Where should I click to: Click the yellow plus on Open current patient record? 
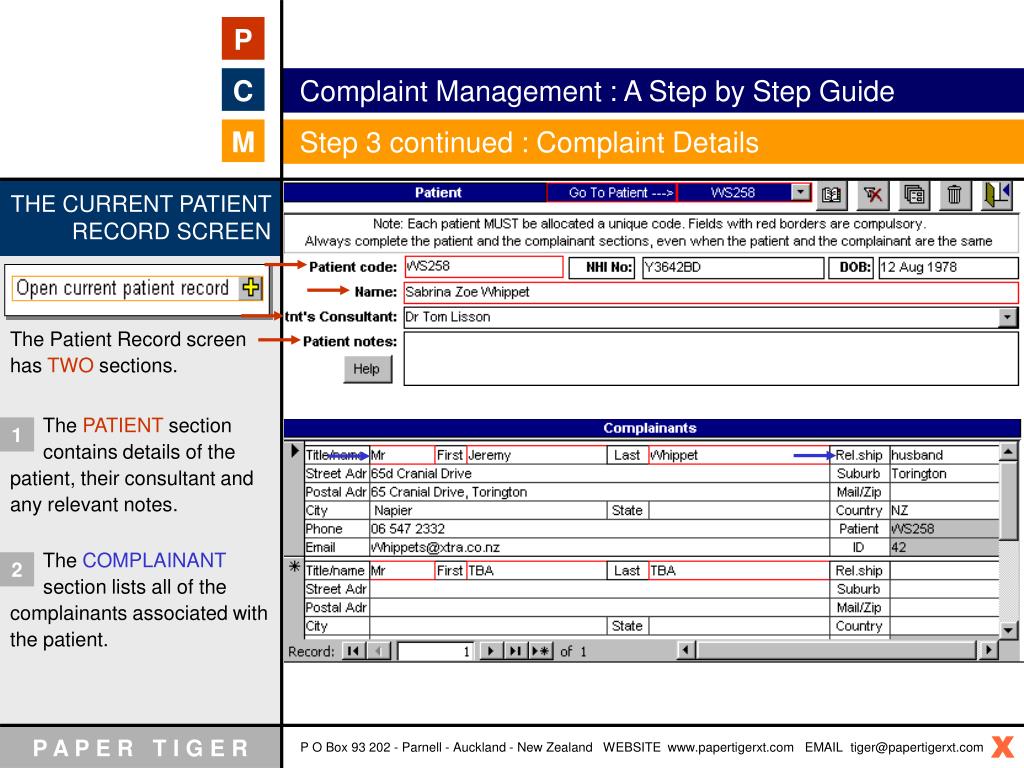[251, 287]
